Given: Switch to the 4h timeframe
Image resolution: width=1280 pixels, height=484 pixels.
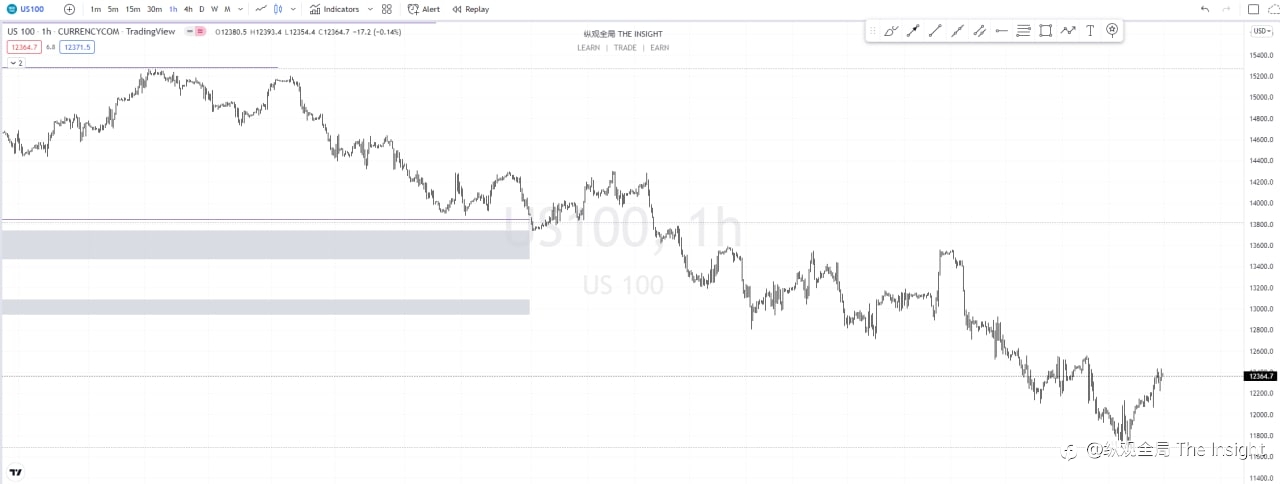Looking at the screenshot, I should click(x=188, y=9).
